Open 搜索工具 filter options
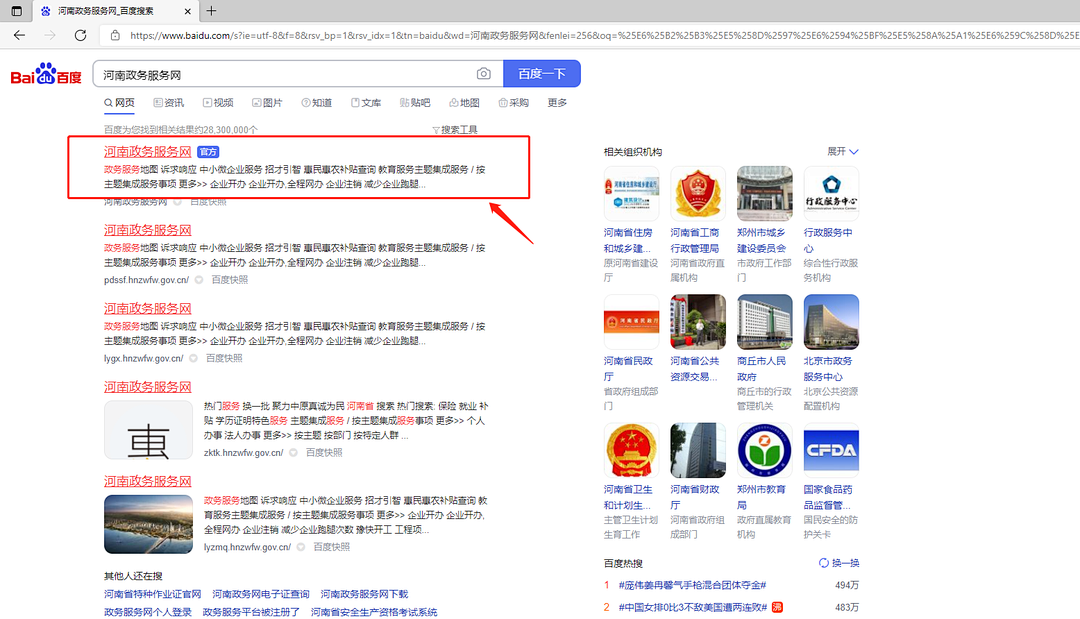The image size is (1080, 619). [455, 130]
